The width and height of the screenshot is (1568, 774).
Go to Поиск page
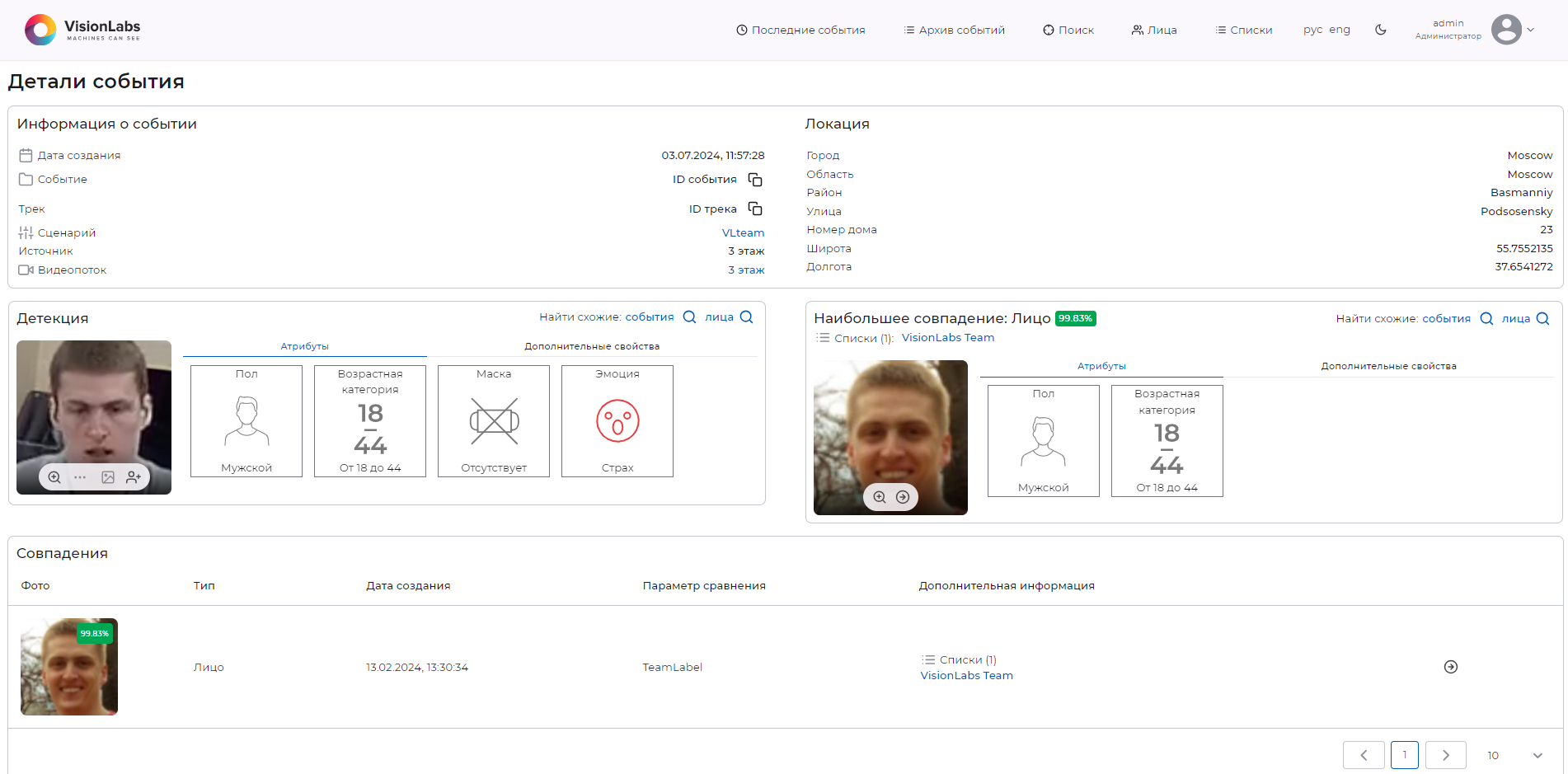click(x=1068, y=30)
